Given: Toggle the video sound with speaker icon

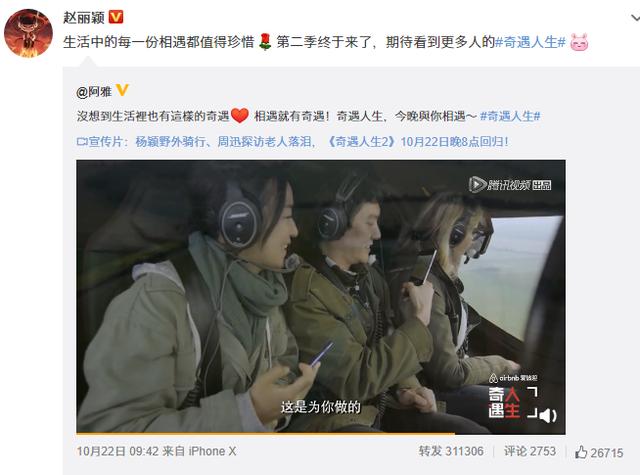Looking at the screenshot, I should (548, 415).
